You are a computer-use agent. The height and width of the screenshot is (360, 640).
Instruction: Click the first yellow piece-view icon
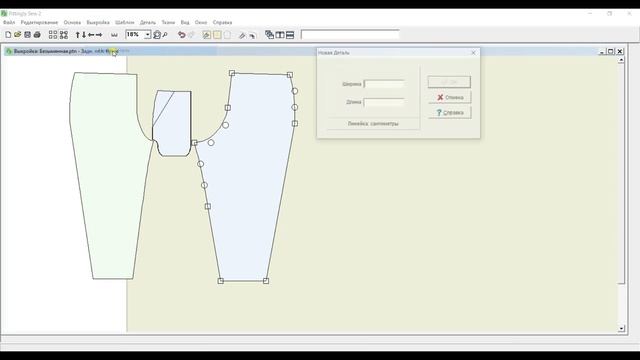pos(207,35)
